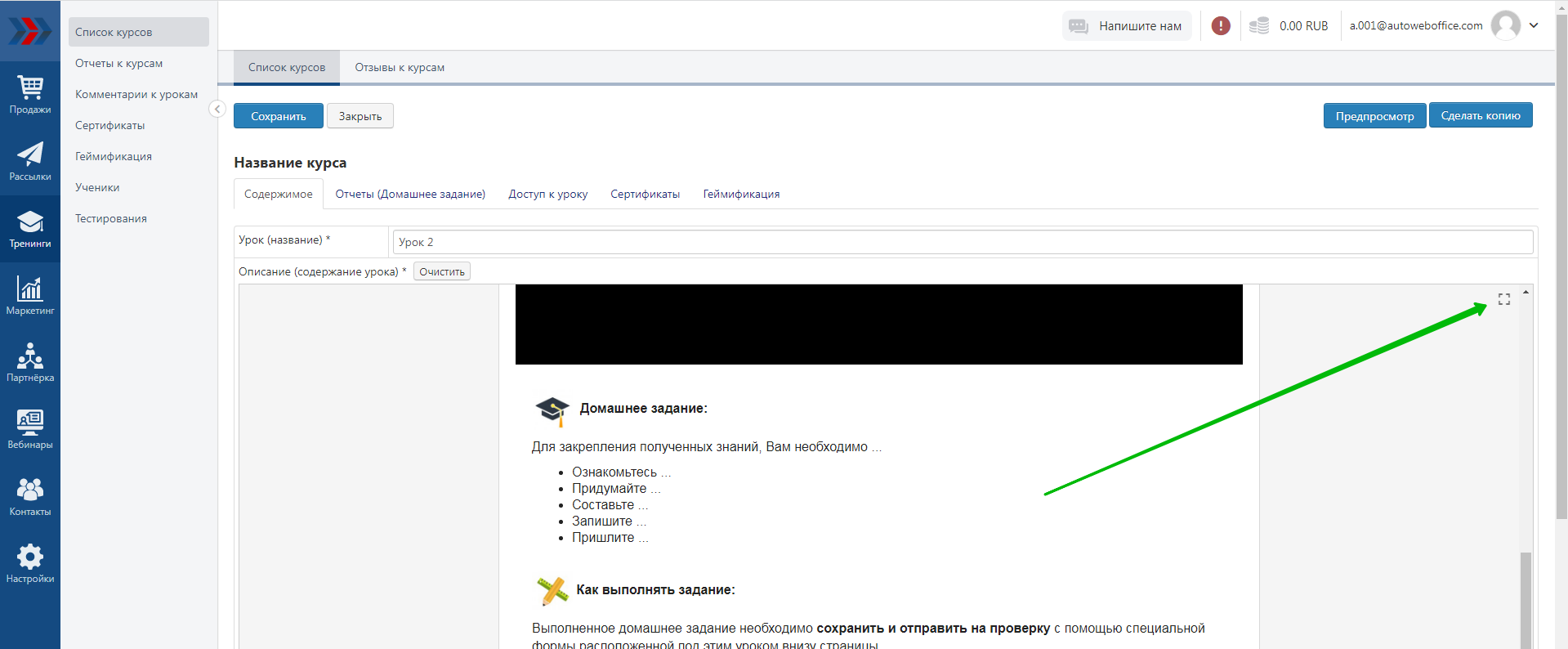Open the Доступ к уроку tab

(x=547, y=195)
